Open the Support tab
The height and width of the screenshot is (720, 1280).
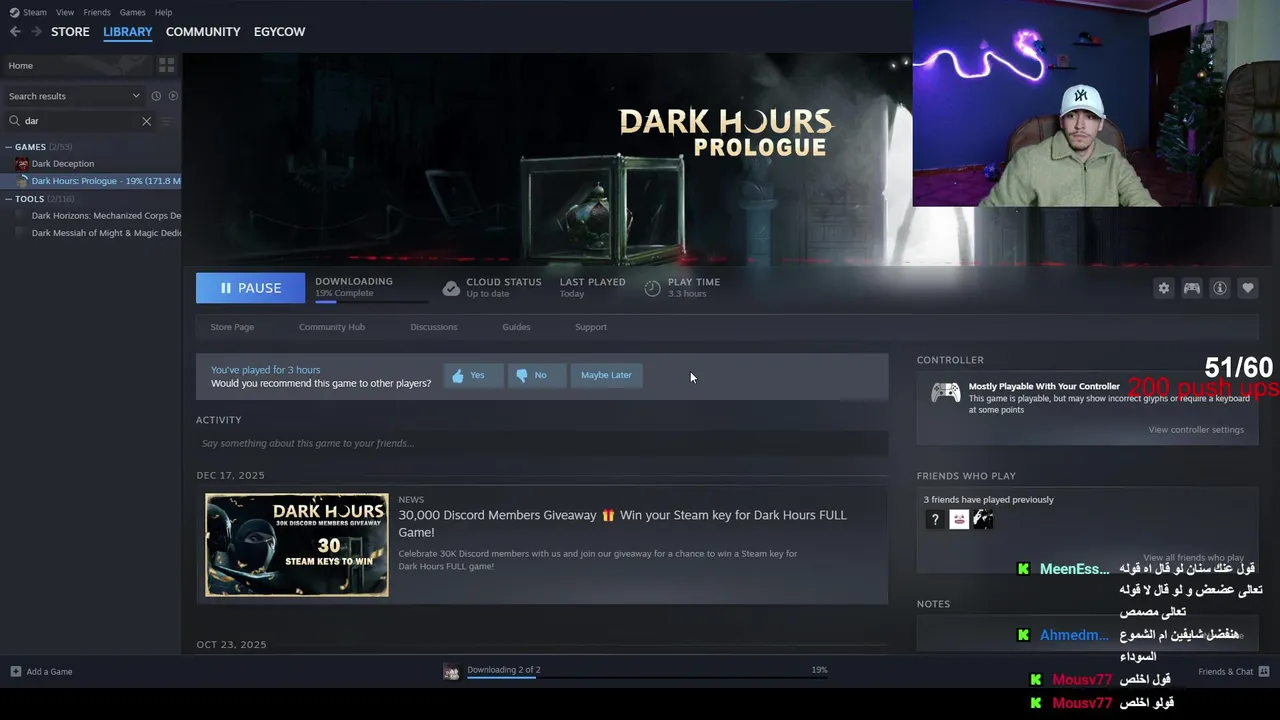coord(591,327)
